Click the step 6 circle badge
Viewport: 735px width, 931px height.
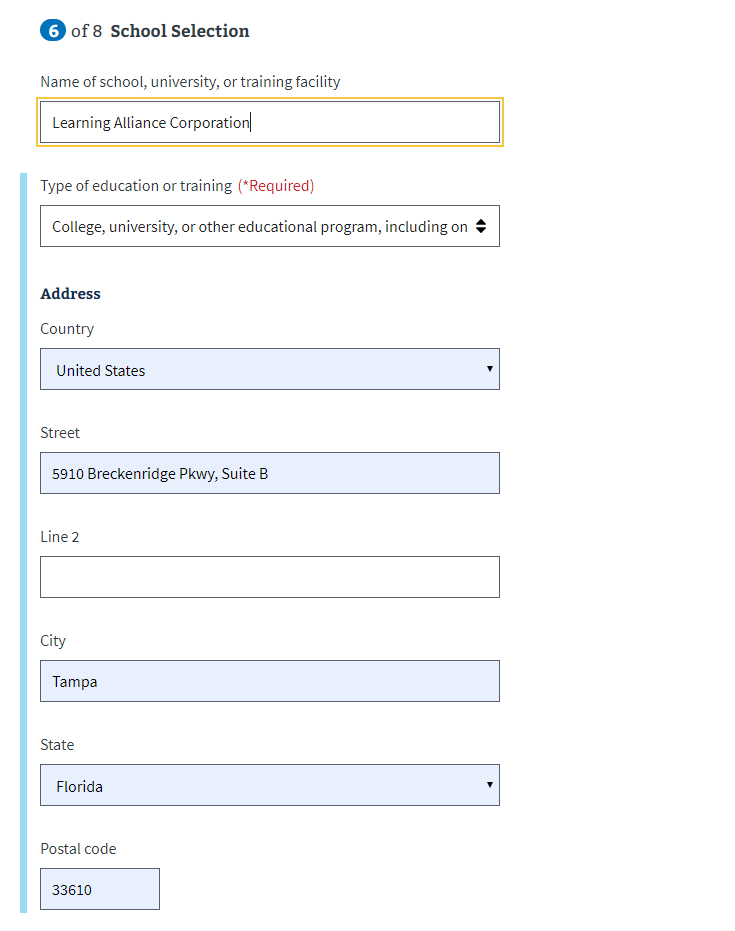(x=53, y=30)
